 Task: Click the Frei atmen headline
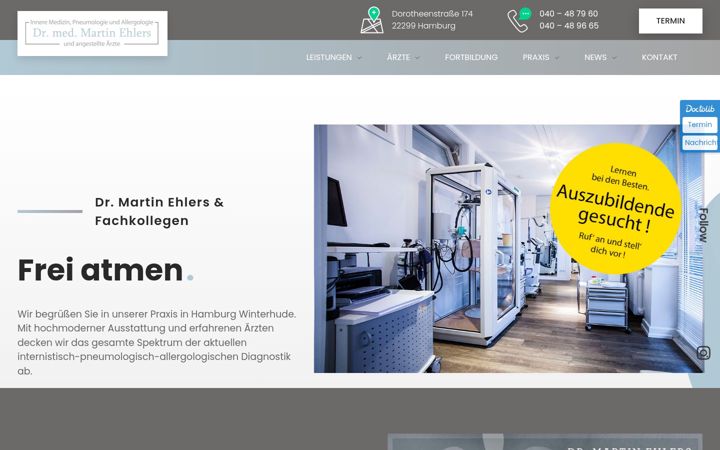pos(106,270)
